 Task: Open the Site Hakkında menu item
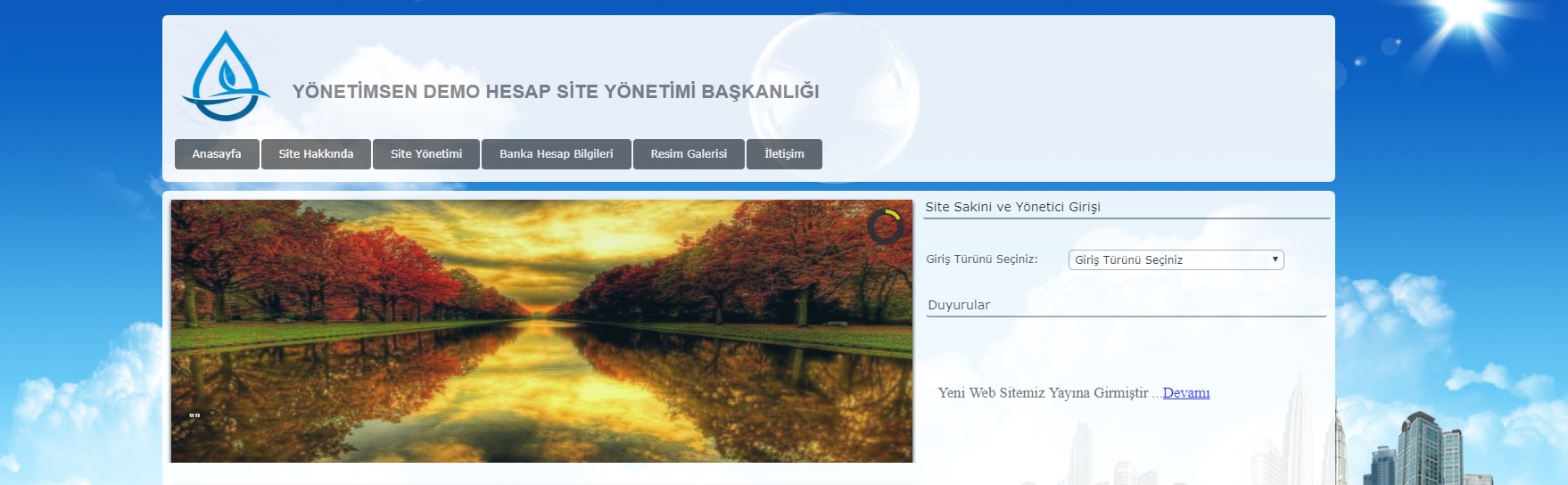(x=316, y=154)
